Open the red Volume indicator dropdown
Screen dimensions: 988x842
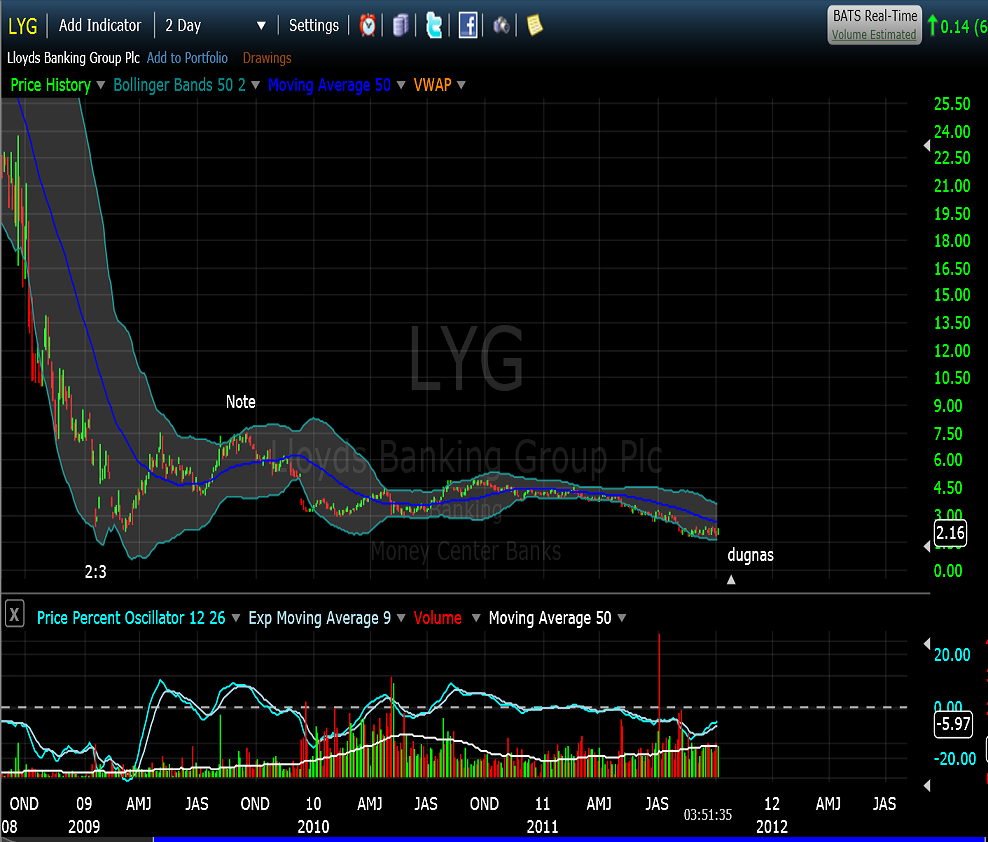[x=476, y=618]
